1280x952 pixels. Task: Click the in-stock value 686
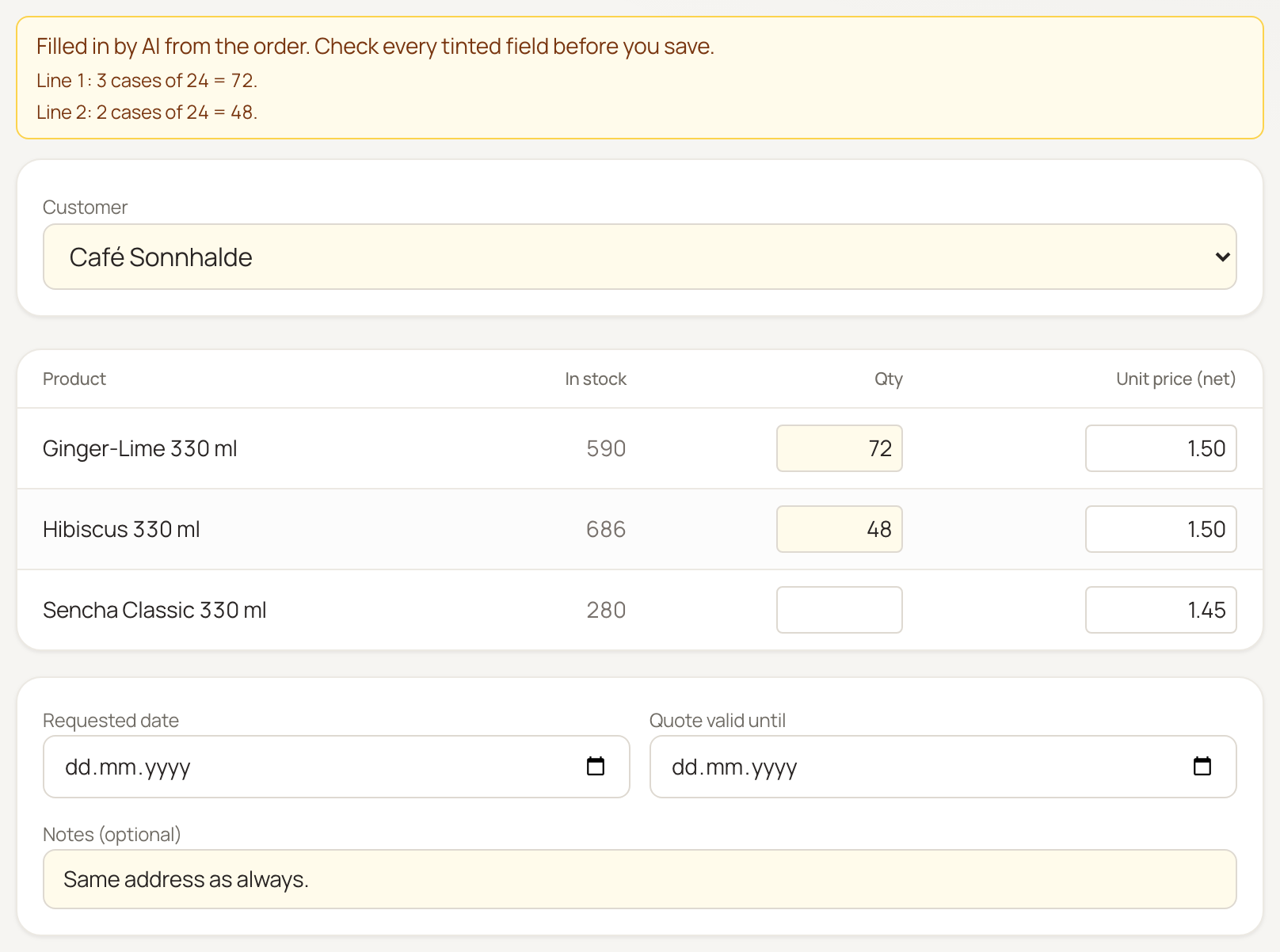(x=606, y=529)
